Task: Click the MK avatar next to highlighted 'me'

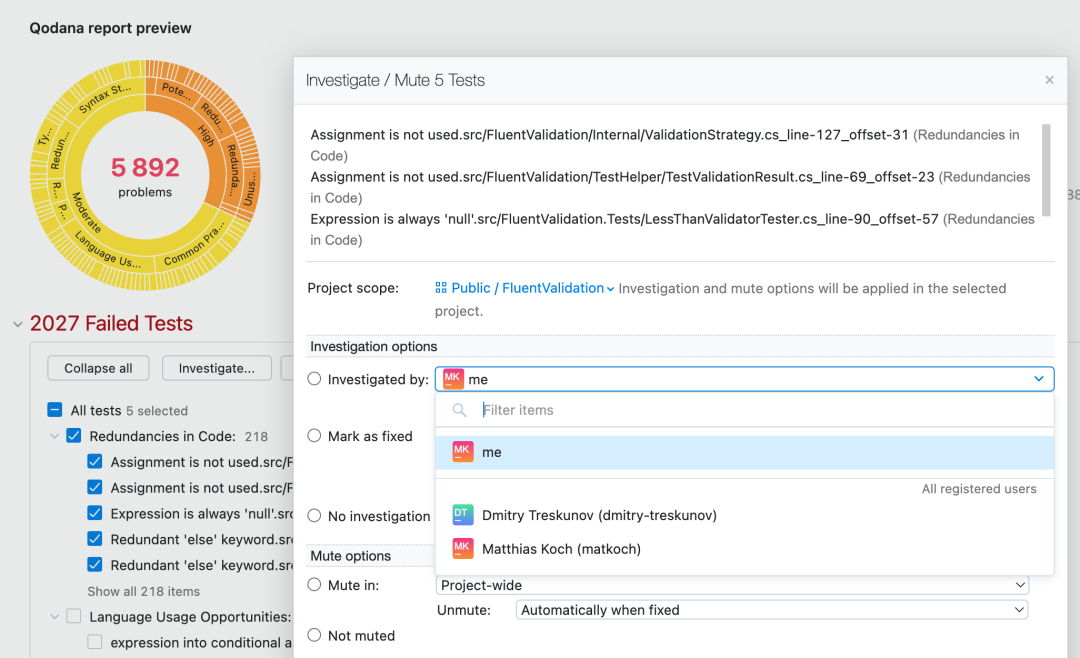Action: click(x=462, y=452)
